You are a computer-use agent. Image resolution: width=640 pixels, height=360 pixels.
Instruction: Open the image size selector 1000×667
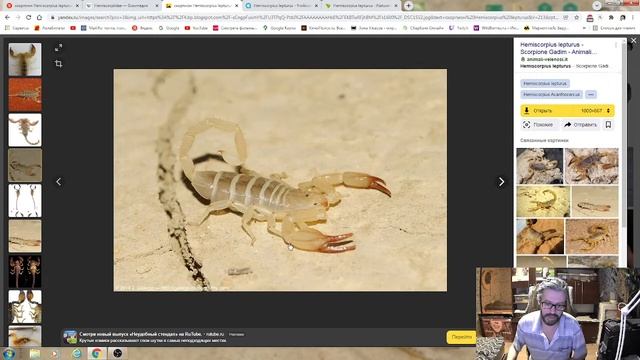[595, 111]
